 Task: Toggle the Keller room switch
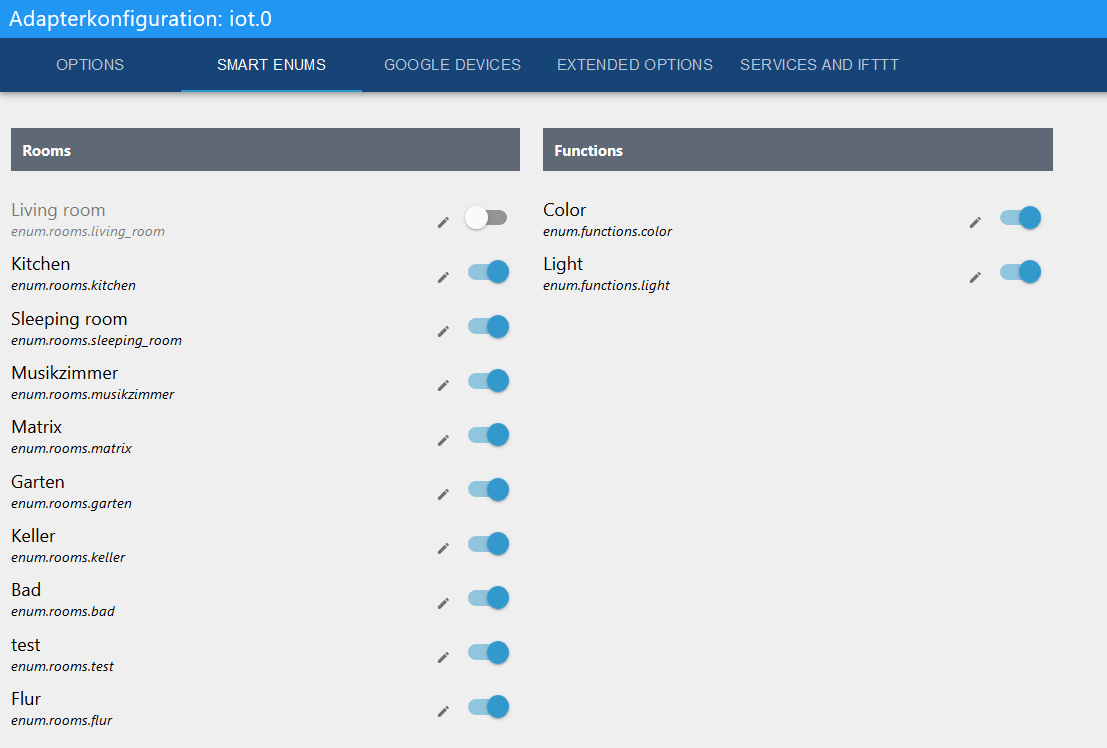point(489,544)
